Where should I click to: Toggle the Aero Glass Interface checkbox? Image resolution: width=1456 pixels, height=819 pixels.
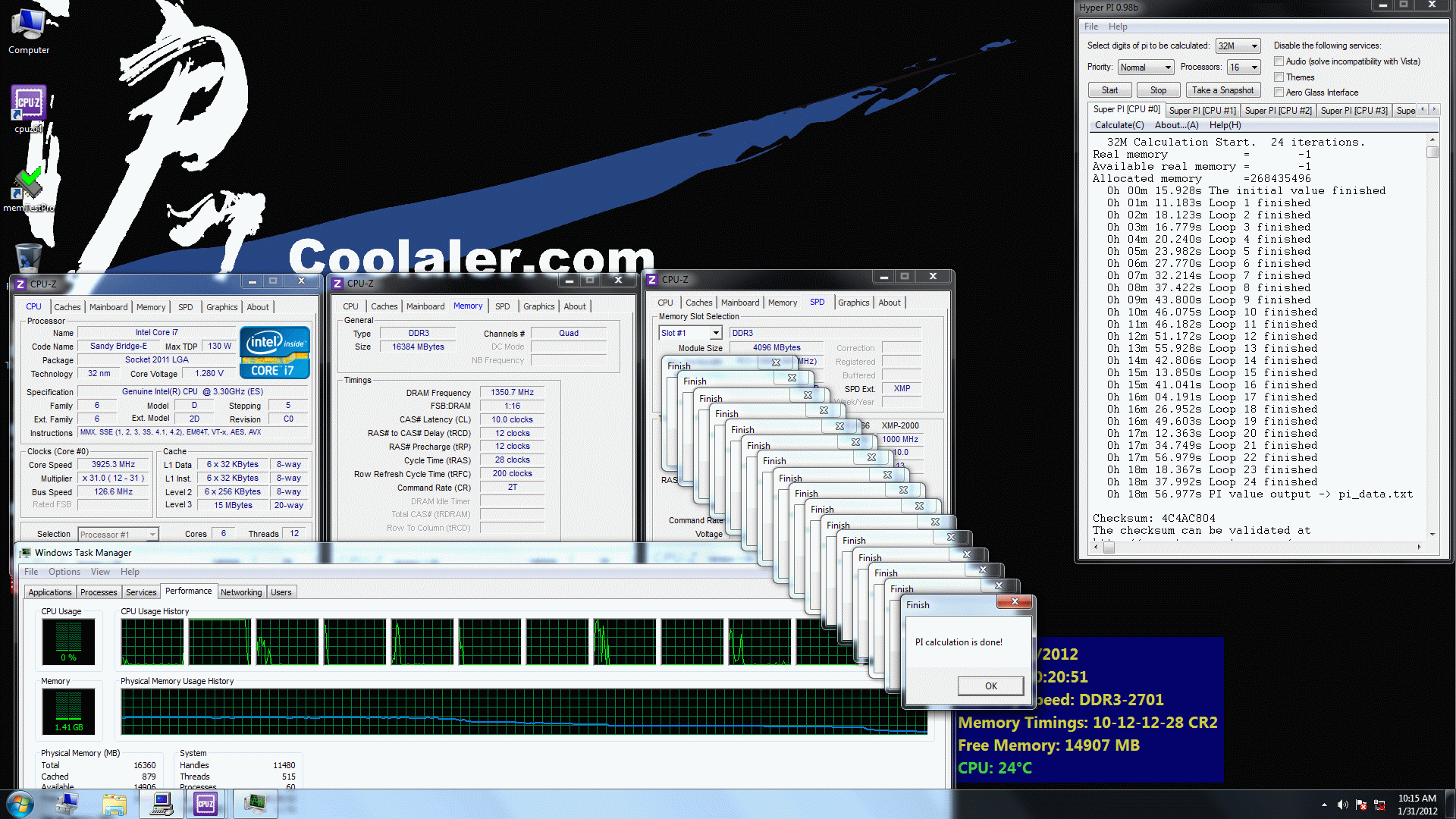(1279, 93)
